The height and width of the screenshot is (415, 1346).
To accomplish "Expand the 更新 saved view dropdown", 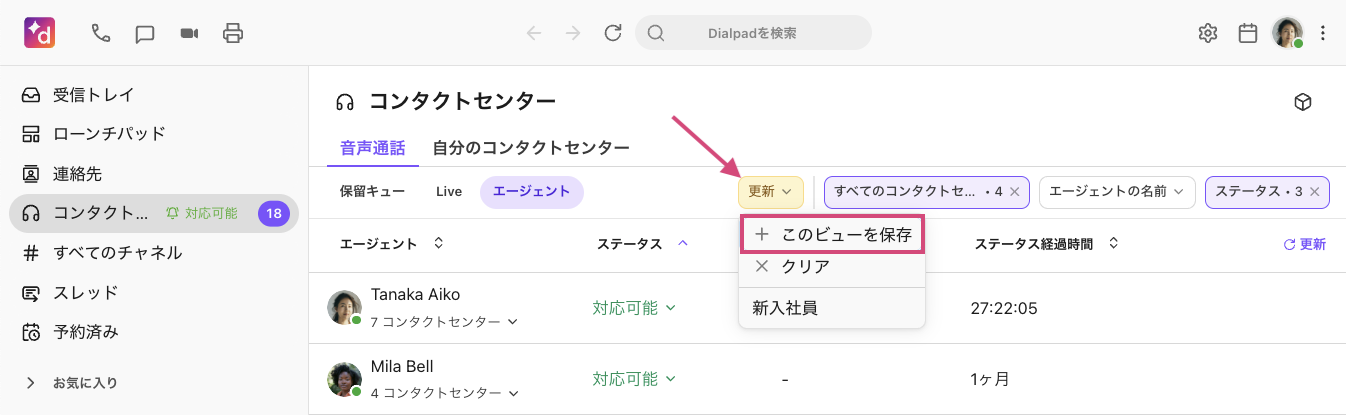I will tap(770, 191).
